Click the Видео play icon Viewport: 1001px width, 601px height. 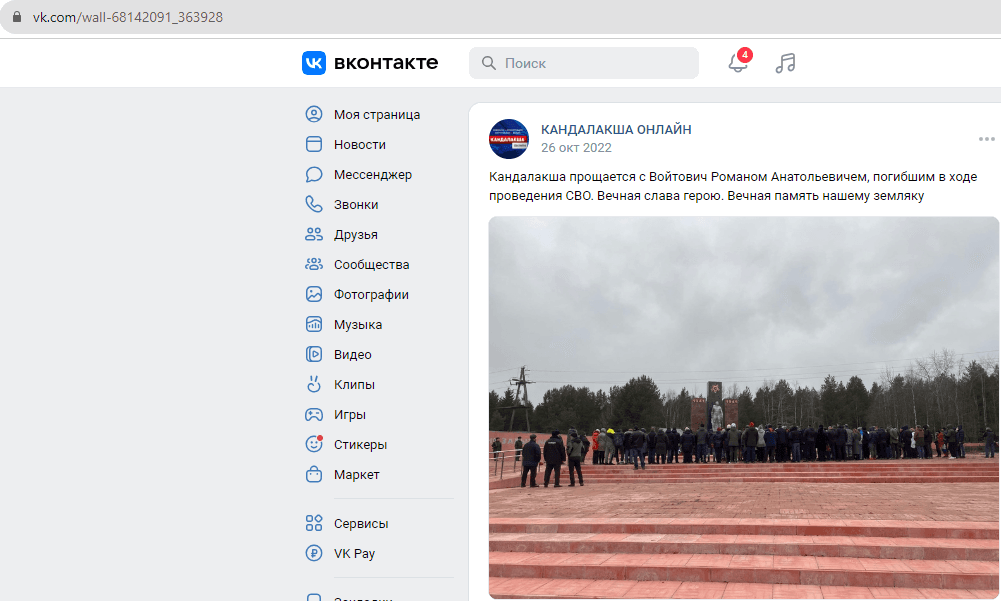pos(313,354)
